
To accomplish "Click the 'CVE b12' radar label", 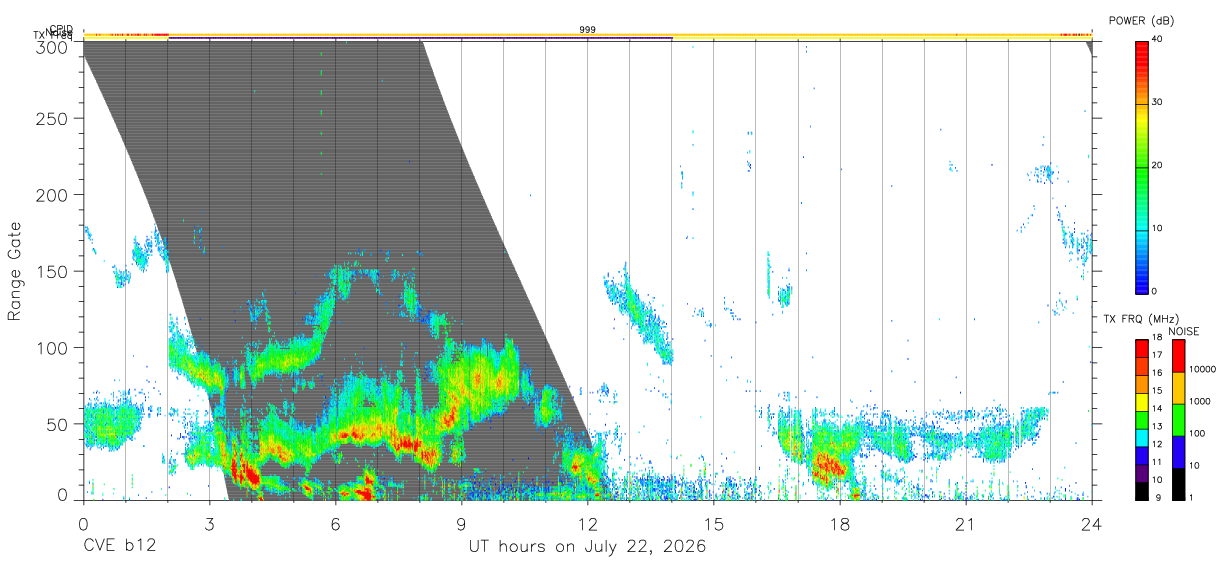I will coord(119,547).
